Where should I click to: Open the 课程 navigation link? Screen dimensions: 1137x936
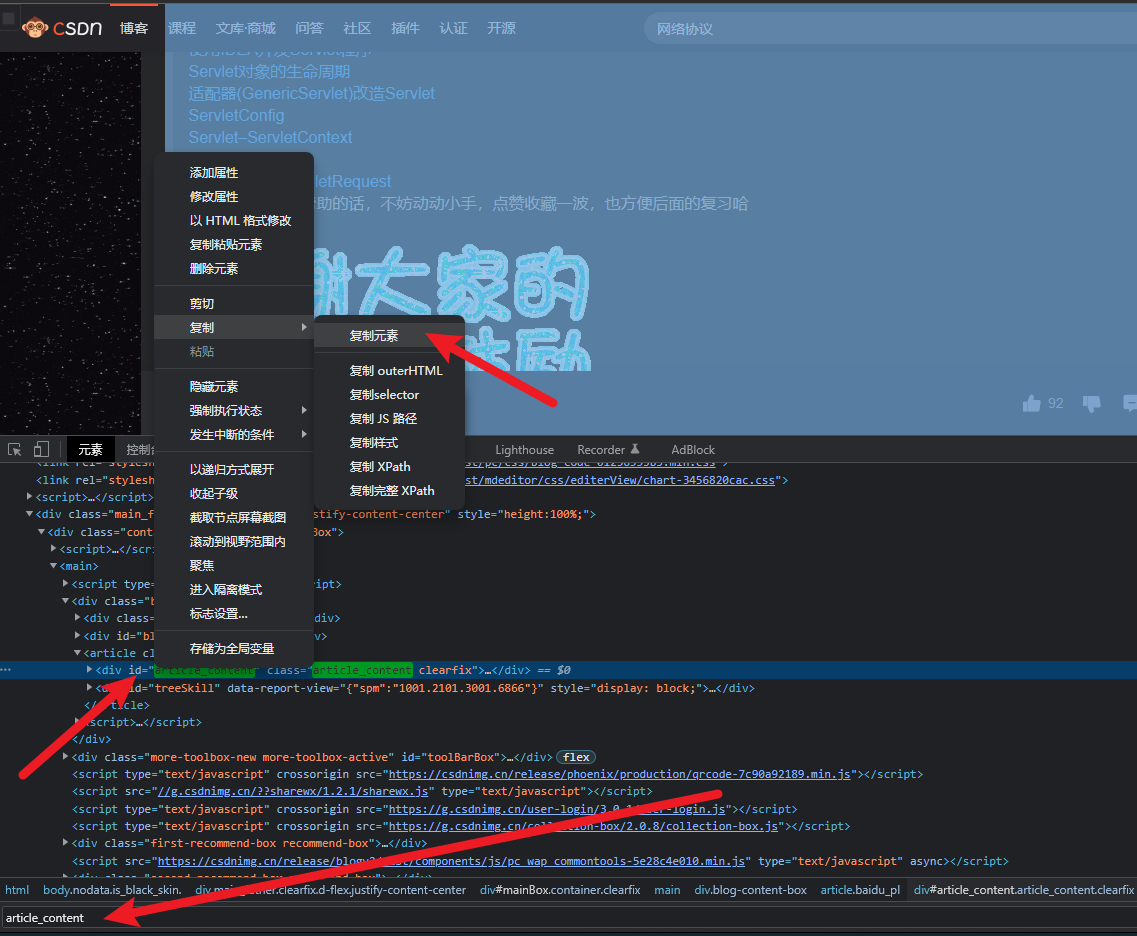(x=182, y=28)
